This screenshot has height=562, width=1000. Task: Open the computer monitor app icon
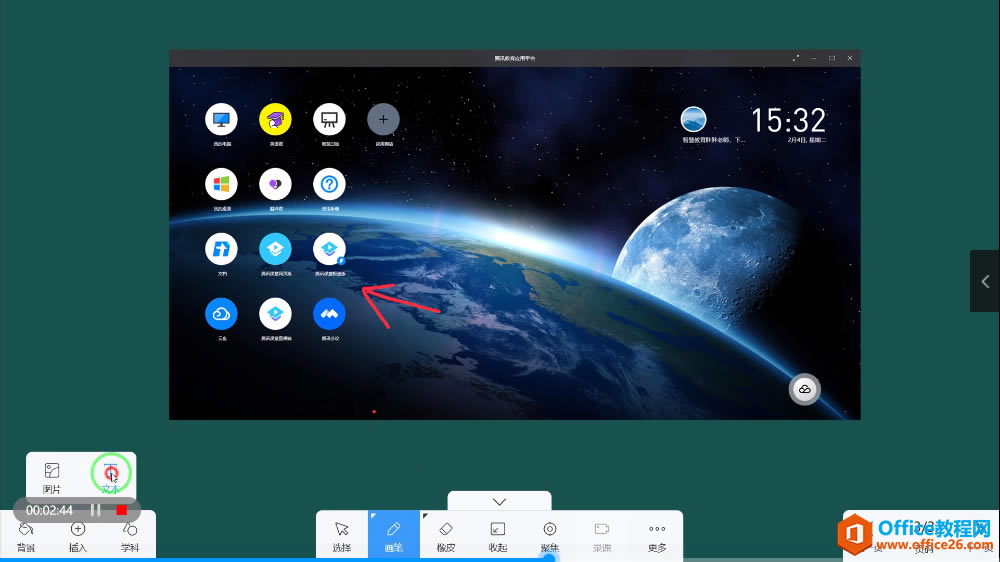click(x=221, y=119)
